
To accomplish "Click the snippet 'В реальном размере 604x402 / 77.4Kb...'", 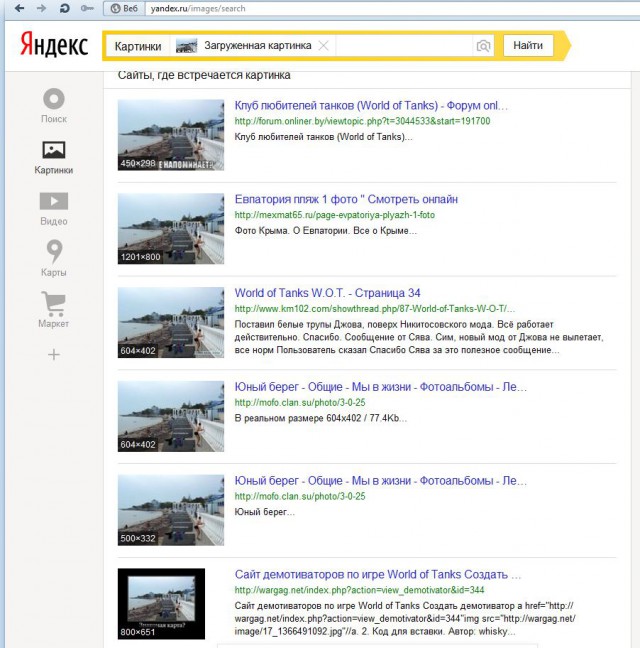I will (x=321, y=418).
